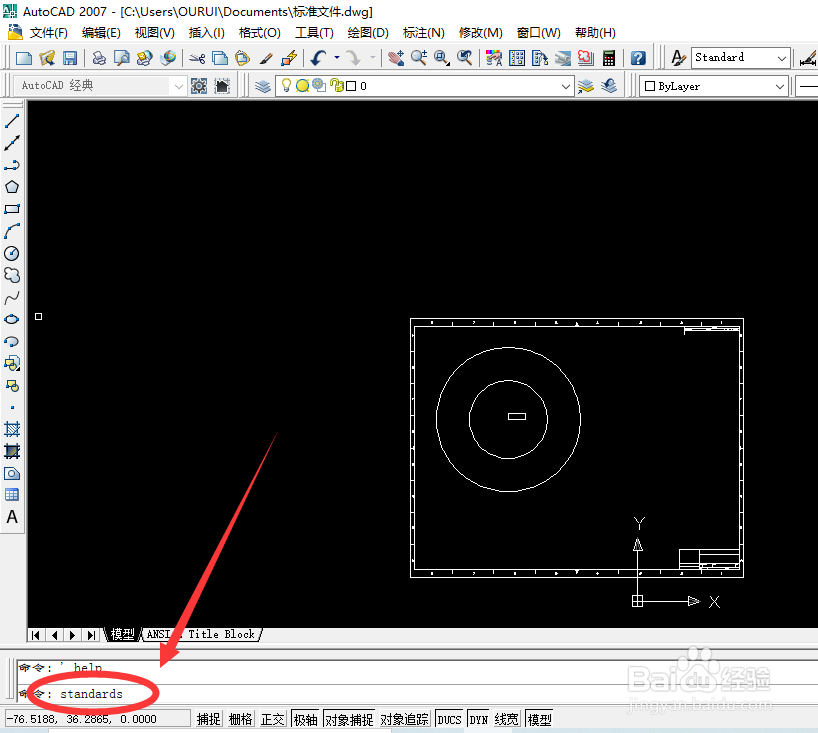818x733 pixels.
Task: Click the Insert Block tool
Action: point(12,363)
